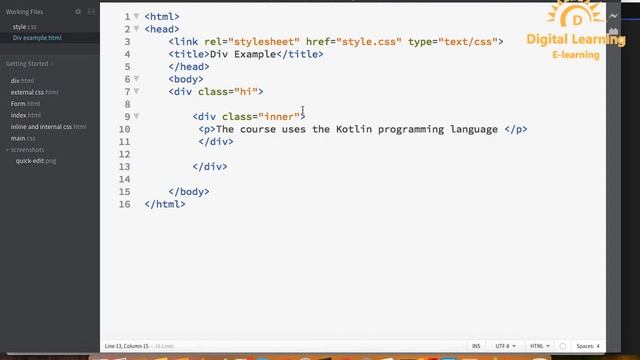640x360 pixels.
Task: Start Live Preview with the lightning icon
Action: tap(613, 16)
